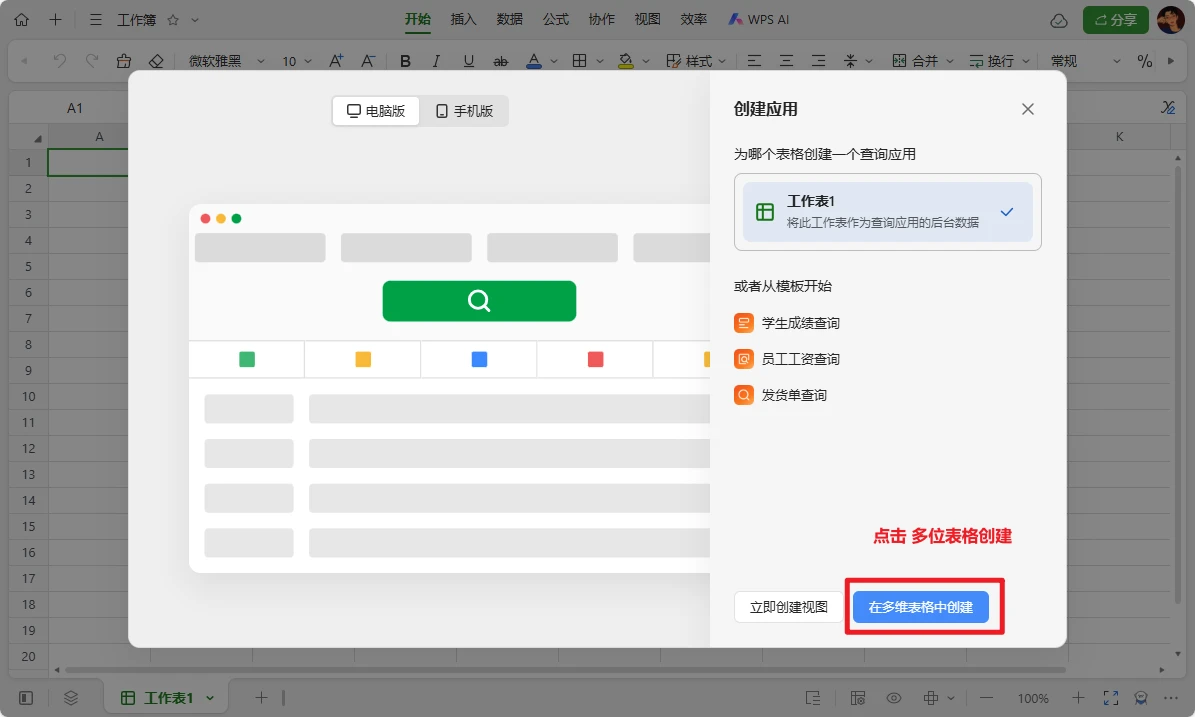Open the 插入 ribbon tab
Image resolution: width=1195 pixels, height=717 pixels.
coord(464,19)
